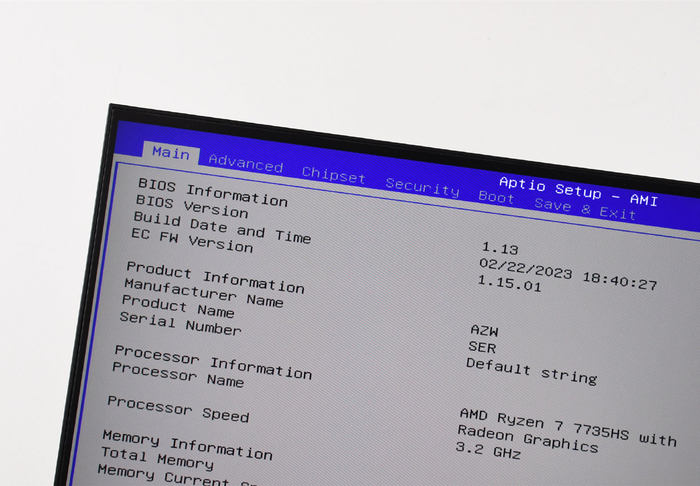Select the Main tab
The height and width of the screenshot is (486, 700).
[x=171, y=153]
